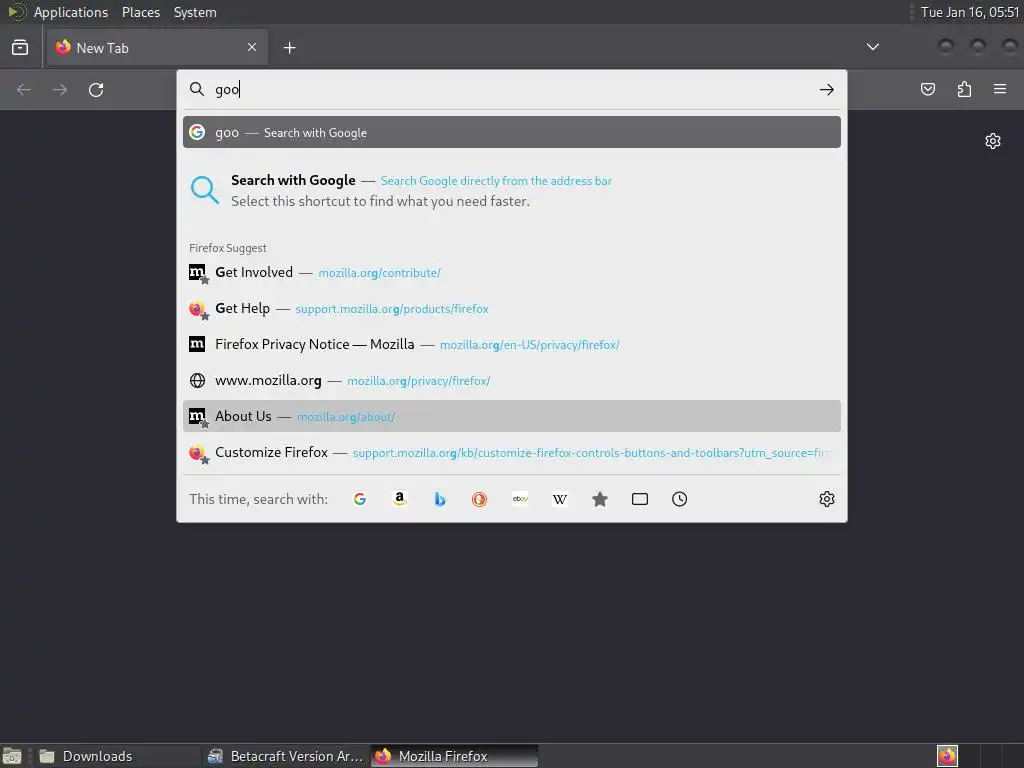
Task: Go forward with the forward arrow
Action: coord(60,89)
